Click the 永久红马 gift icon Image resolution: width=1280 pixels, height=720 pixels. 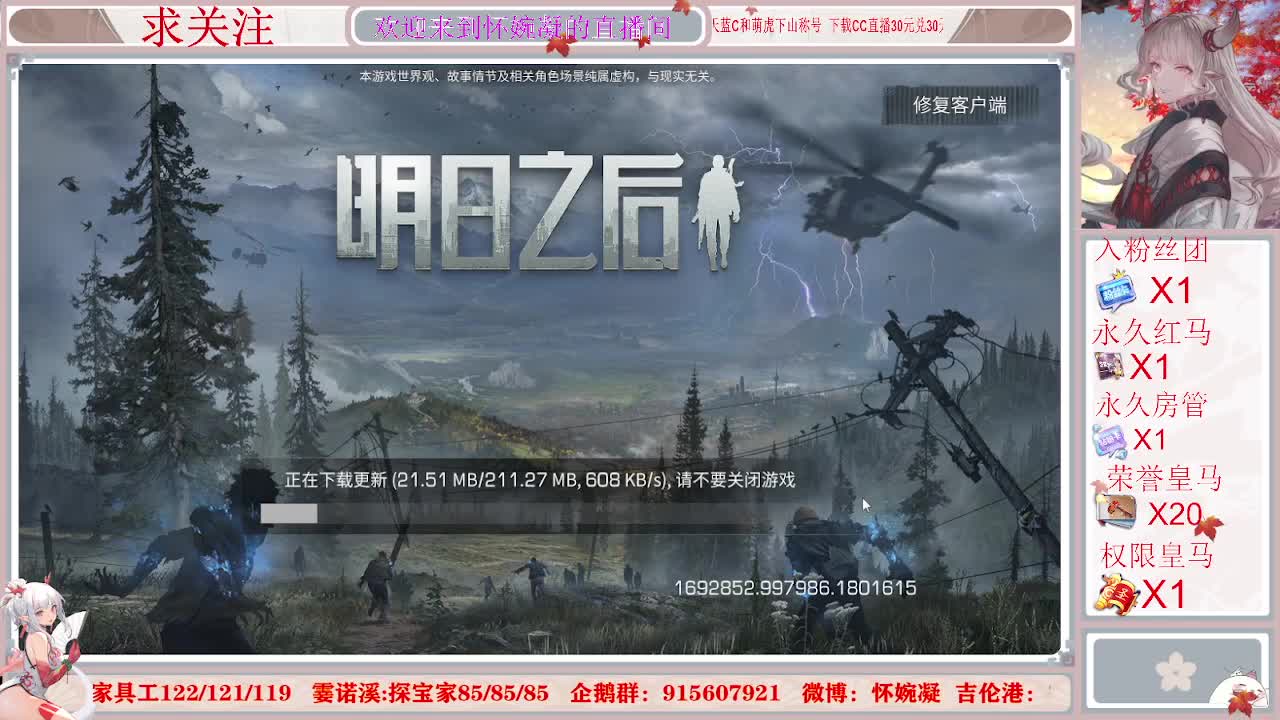[1109, 367]
